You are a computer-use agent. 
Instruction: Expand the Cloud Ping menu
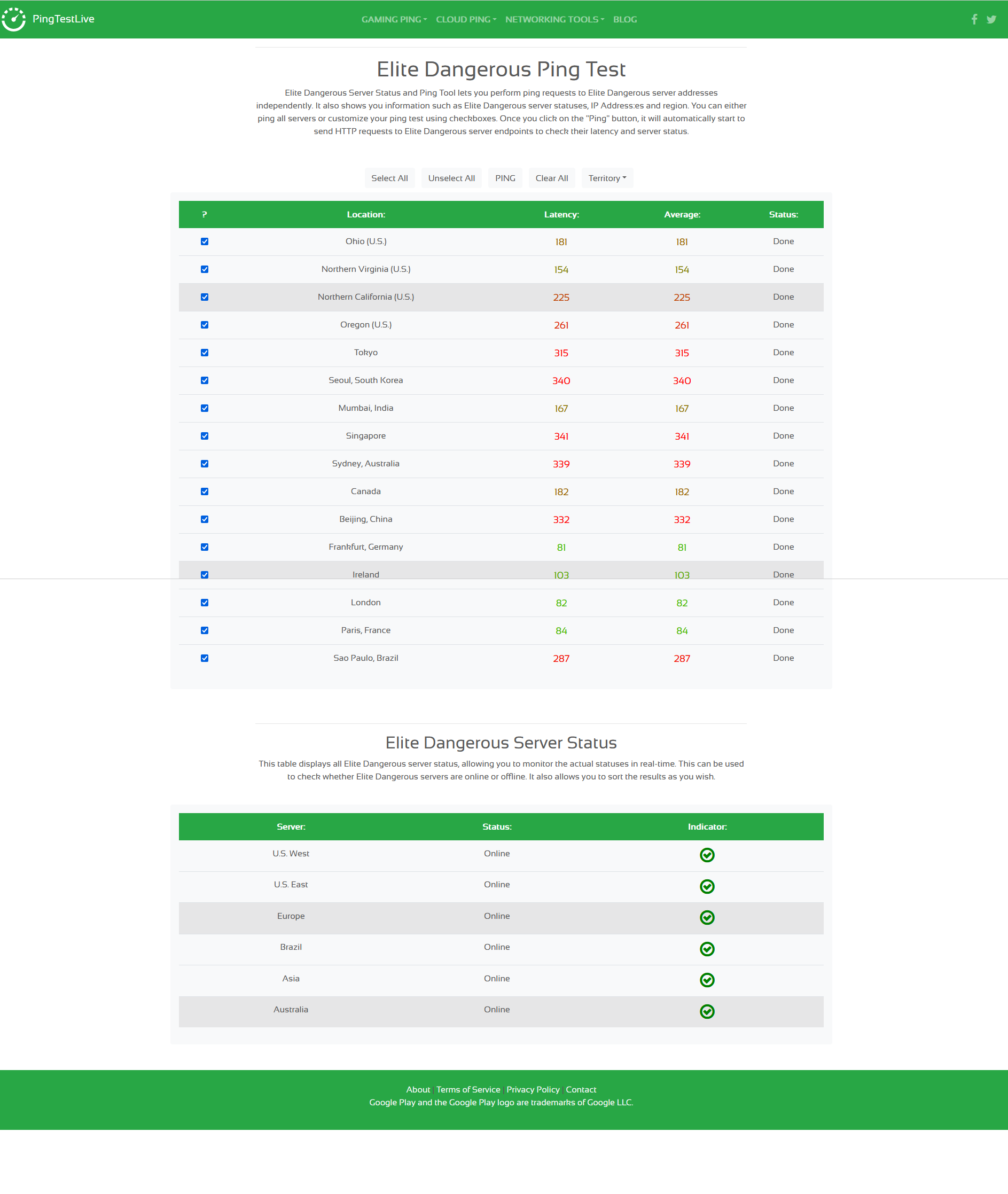tap(466, 19)
